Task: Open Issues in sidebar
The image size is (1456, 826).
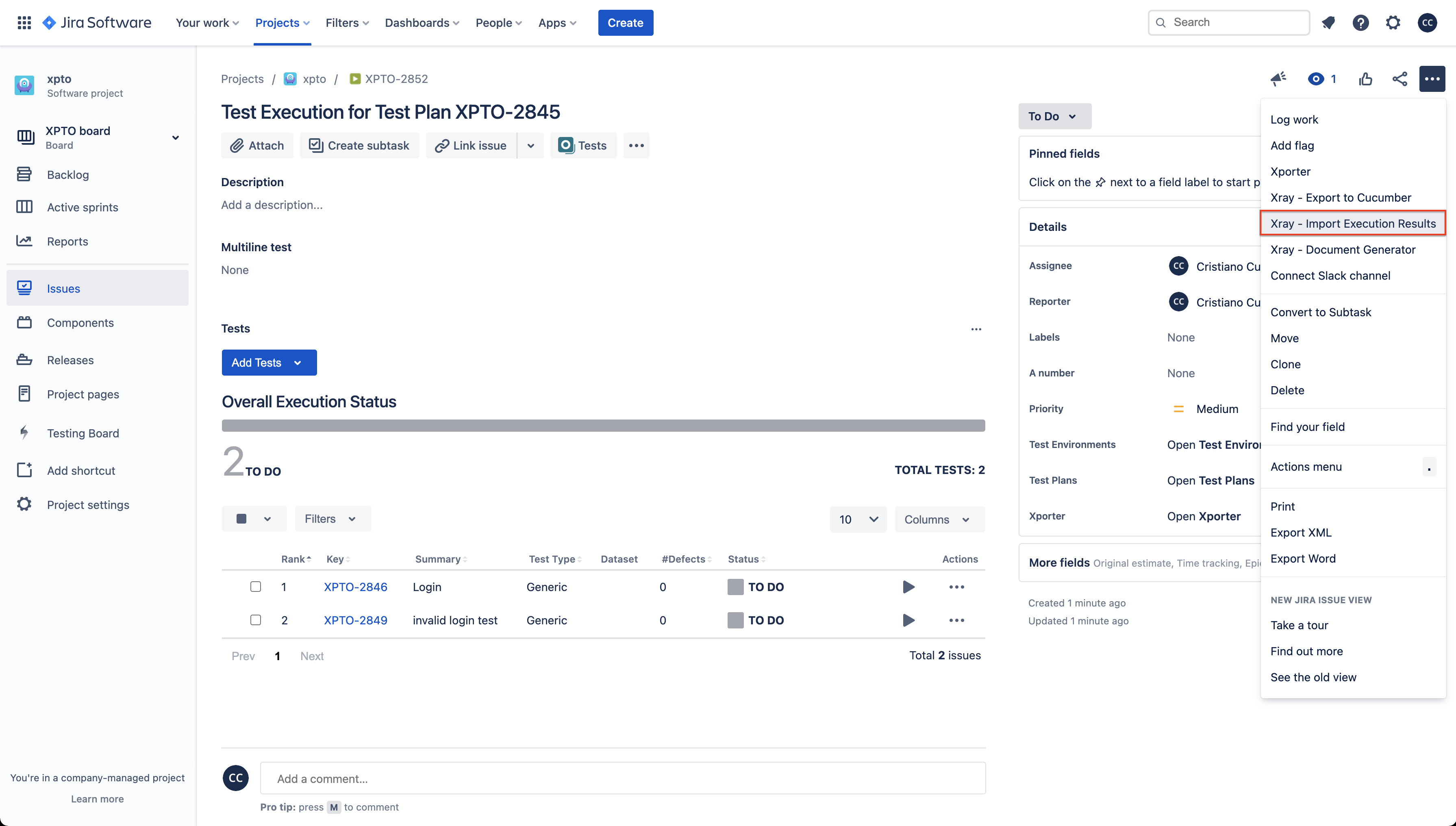Action: click(x=98, y=289)
